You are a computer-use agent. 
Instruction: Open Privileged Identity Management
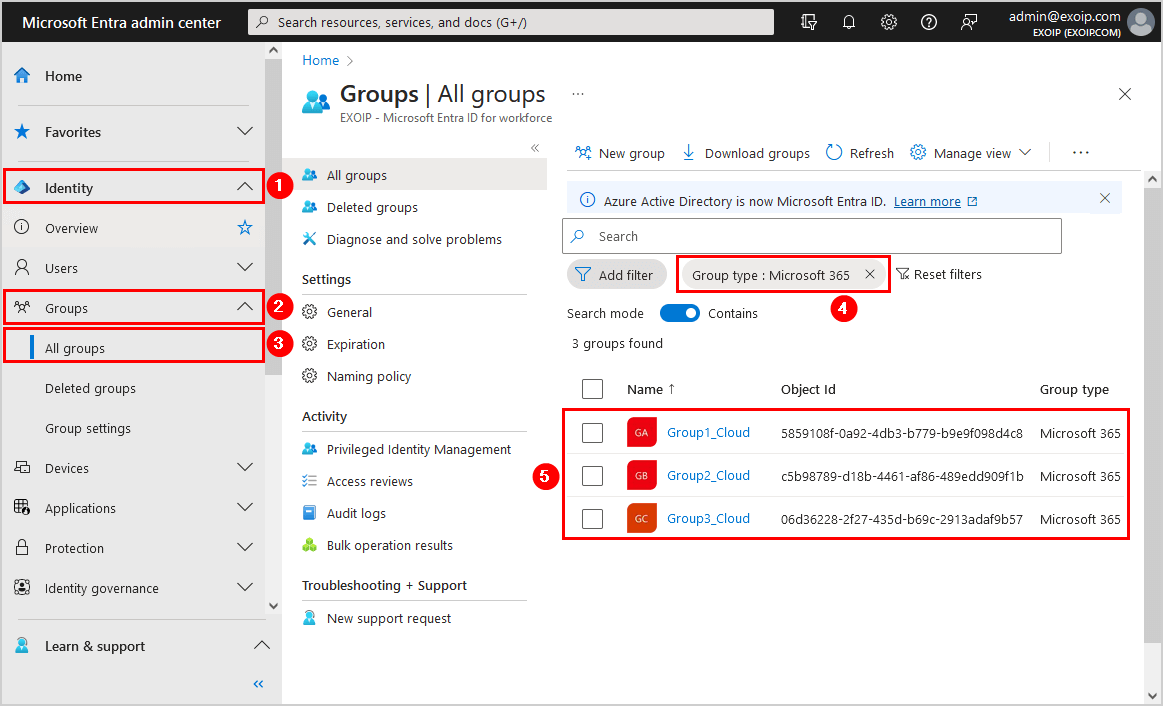(x=418, y=449)
